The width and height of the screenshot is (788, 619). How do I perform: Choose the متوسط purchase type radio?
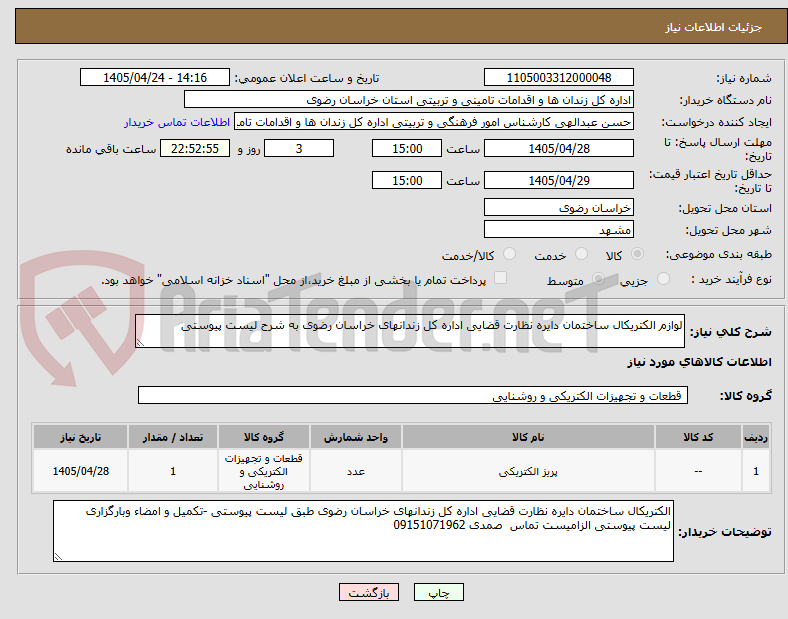[x=598, y=279]
